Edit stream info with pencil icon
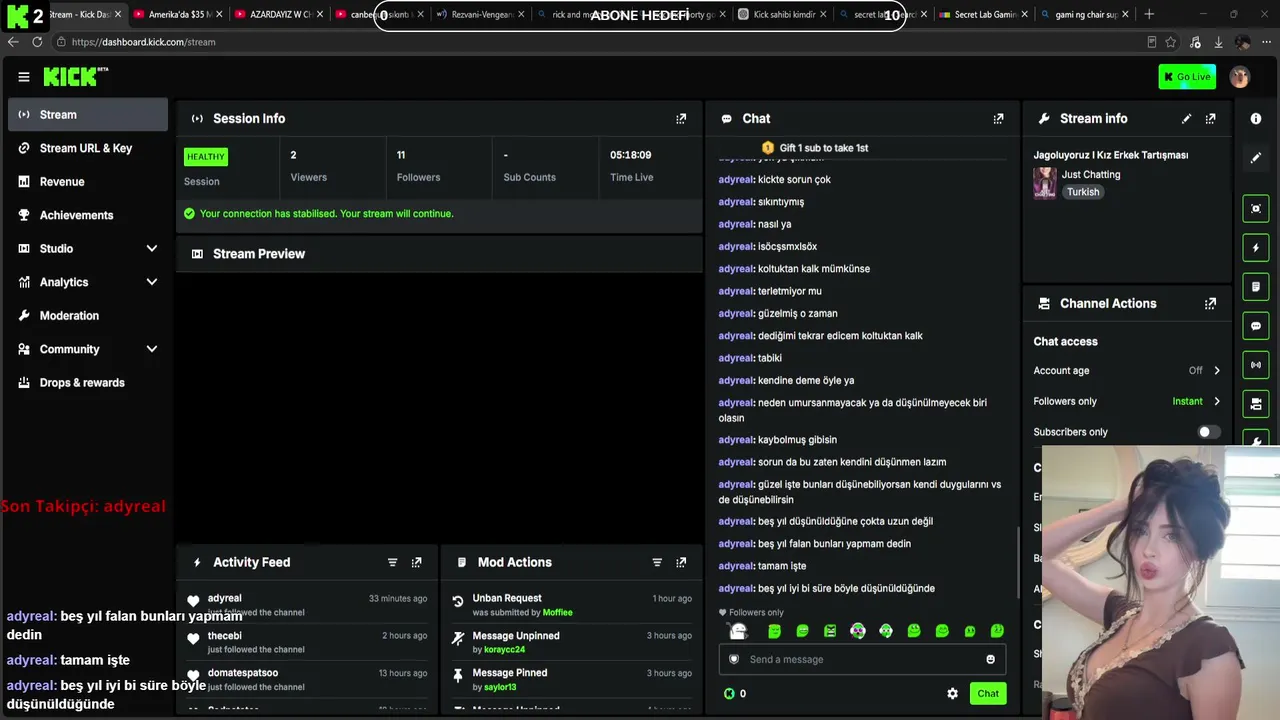The width and height of the screenshot is (1280, 720). (x=1186, y=118)
